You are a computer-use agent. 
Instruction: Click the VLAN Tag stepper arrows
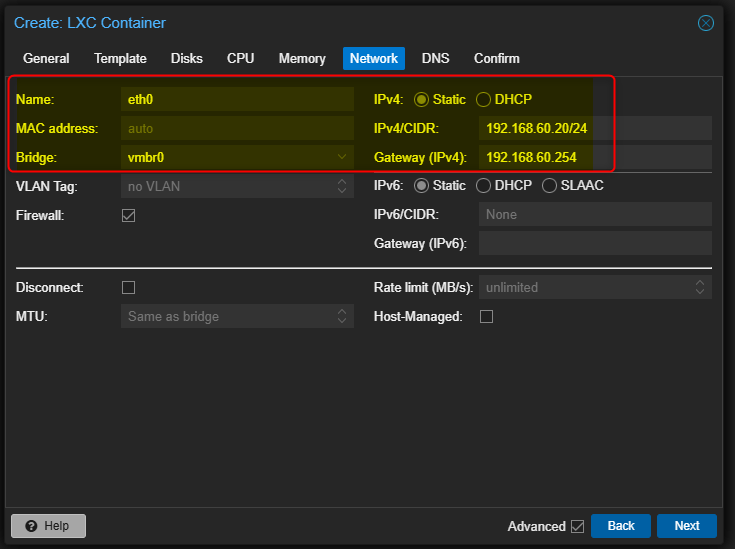pyautogui.click(x=342, y=186)
